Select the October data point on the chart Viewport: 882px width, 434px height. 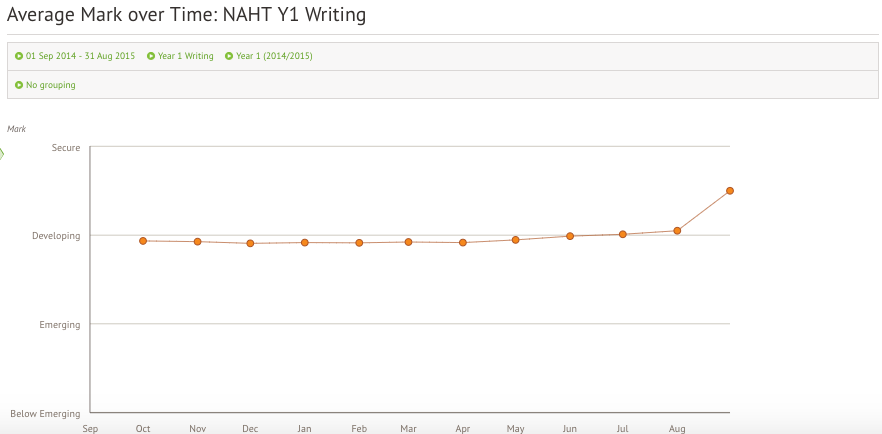point(143,241)
